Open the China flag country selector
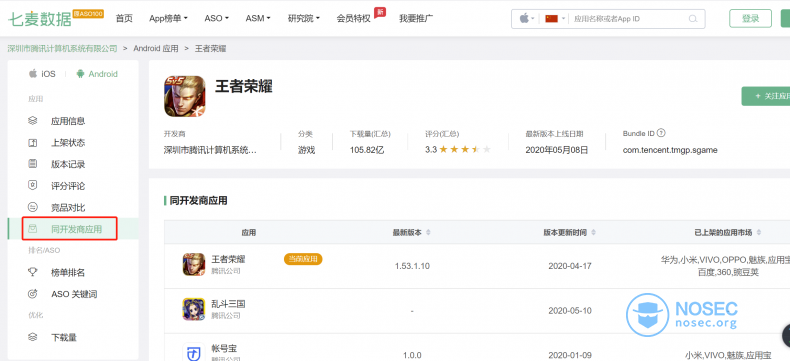 pyautogui.click(x=555, y=19)
